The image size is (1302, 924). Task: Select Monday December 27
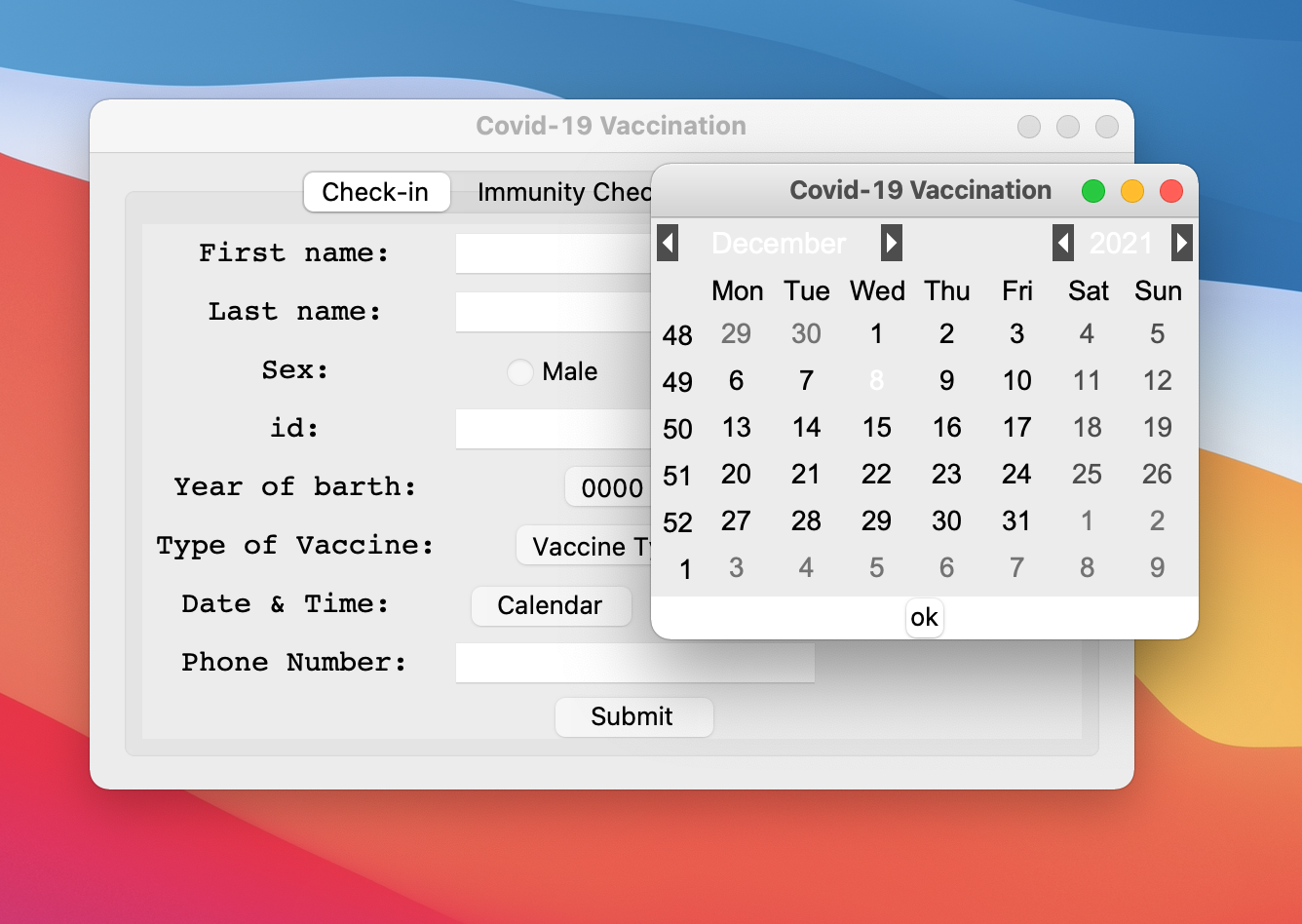[x=737, y=521]
